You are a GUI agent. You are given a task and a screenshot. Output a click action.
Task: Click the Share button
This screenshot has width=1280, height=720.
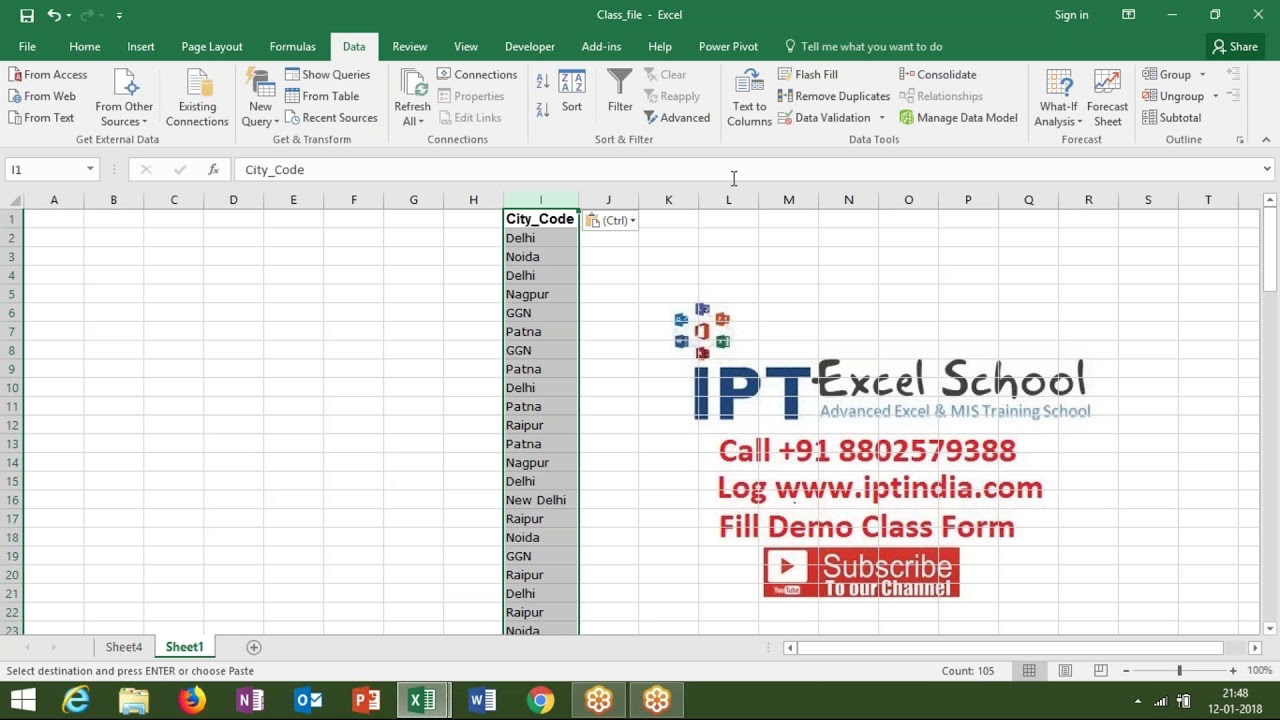(1235, 46)
